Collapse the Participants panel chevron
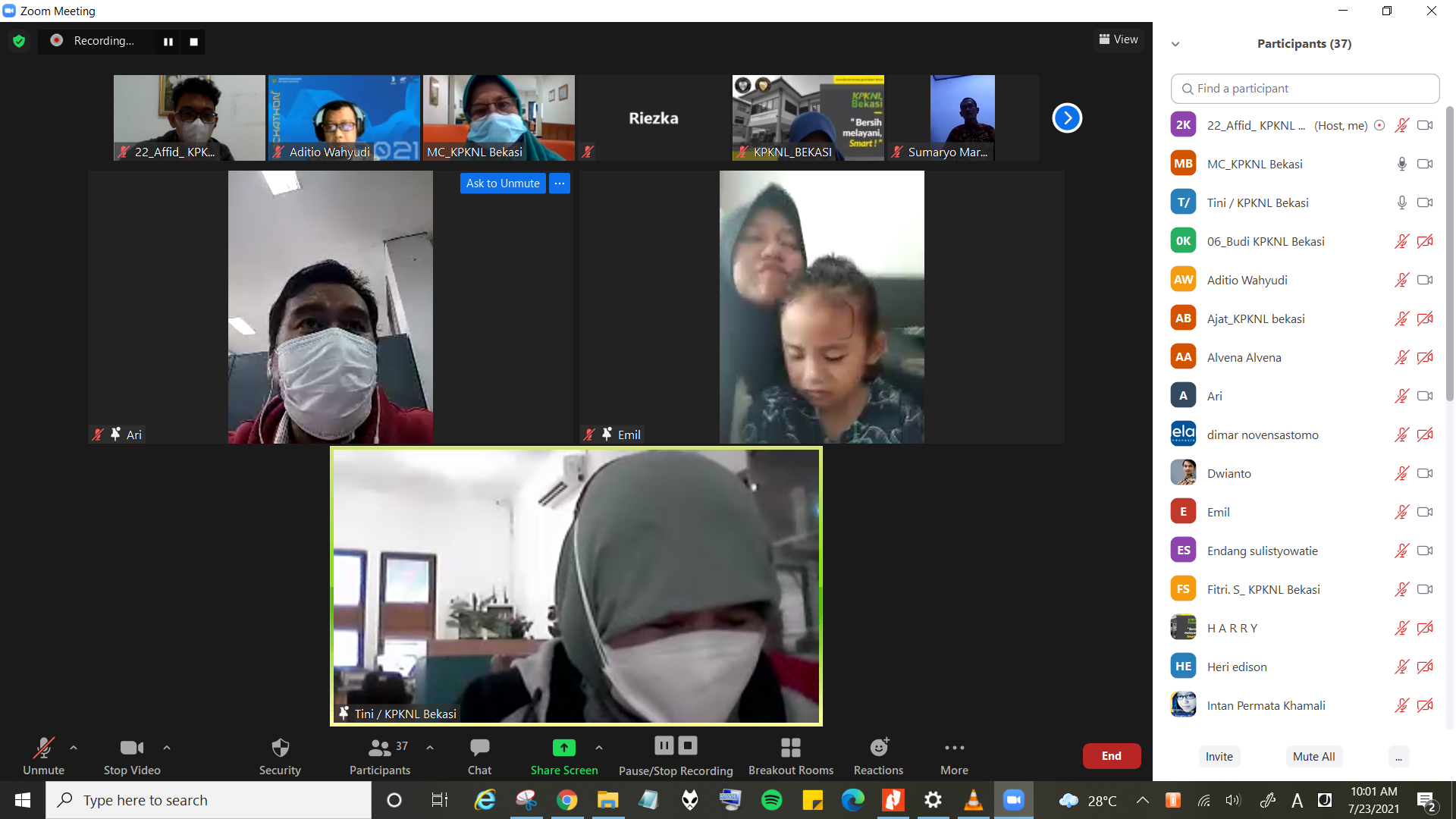 (x=1175, y=44)
